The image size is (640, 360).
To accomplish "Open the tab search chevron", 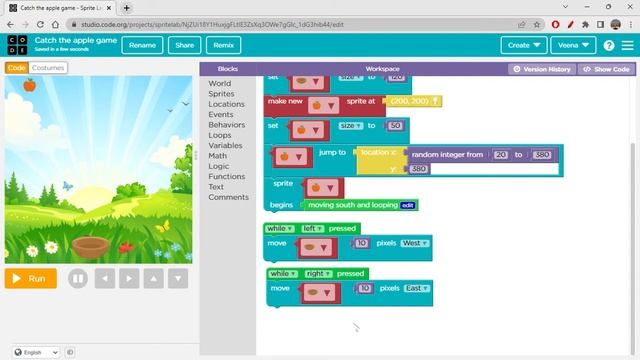I will point(565,7).
